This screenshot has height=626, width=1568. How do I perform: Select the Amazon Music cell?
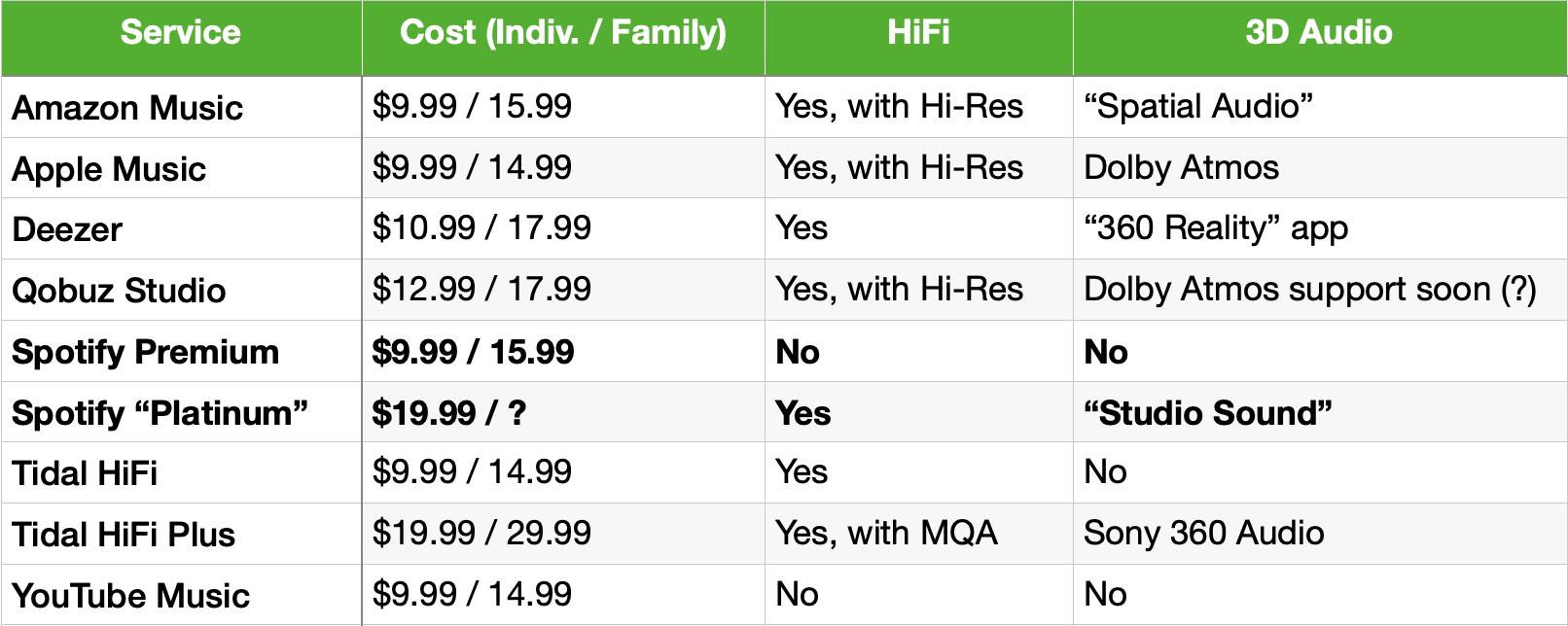coord(181,107)
